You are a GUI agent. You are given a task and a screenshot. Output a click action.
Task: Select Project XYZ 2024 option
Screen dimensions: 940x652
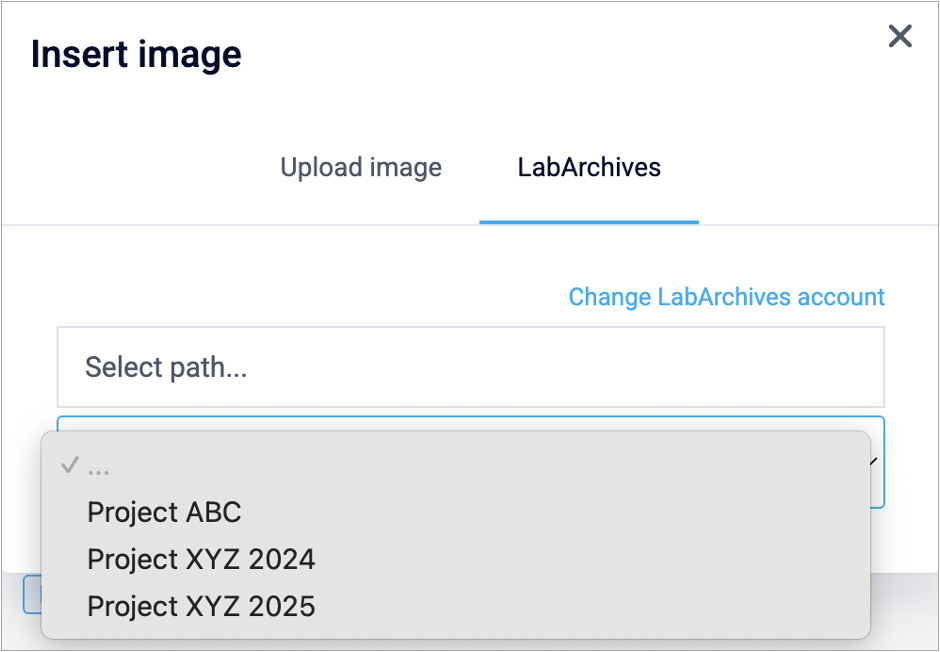201,559
